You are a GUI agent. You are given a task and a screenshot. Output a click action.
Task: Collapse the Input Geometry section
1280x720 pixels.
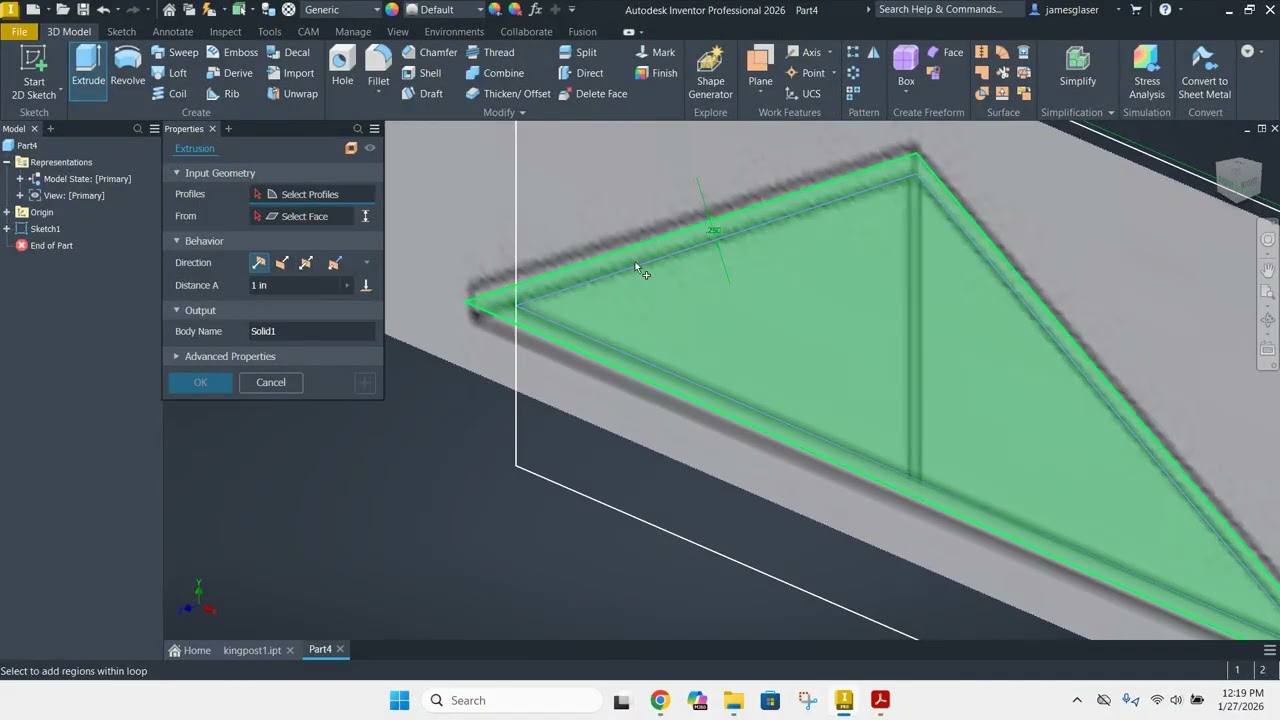(177, 173)
